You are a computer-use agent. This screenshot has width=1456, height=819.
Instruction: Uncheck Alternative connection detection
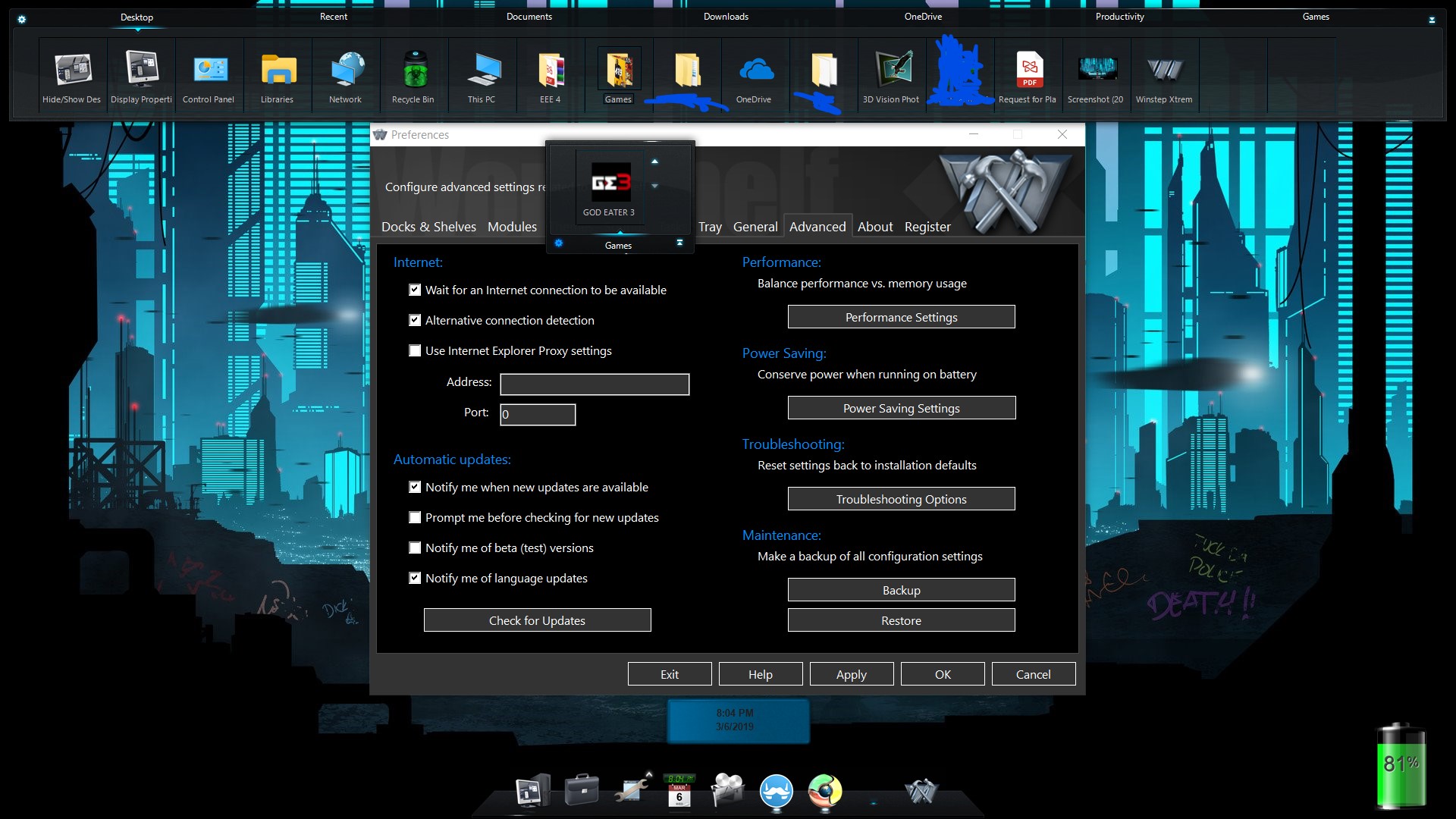(x=415, y=320)
